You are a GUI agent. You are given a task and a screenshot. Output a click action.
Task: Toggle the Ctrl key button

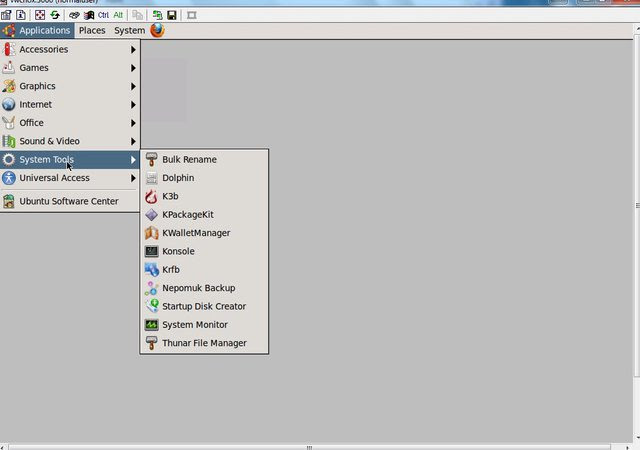[103, 15]
